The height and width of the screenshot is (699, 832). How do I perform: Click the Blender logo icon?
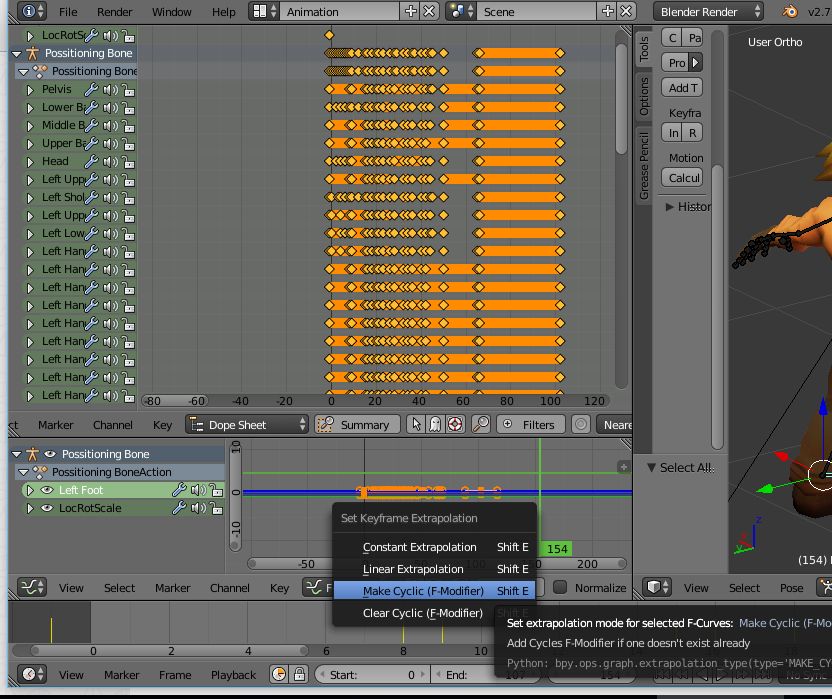[x=790, y=11]
